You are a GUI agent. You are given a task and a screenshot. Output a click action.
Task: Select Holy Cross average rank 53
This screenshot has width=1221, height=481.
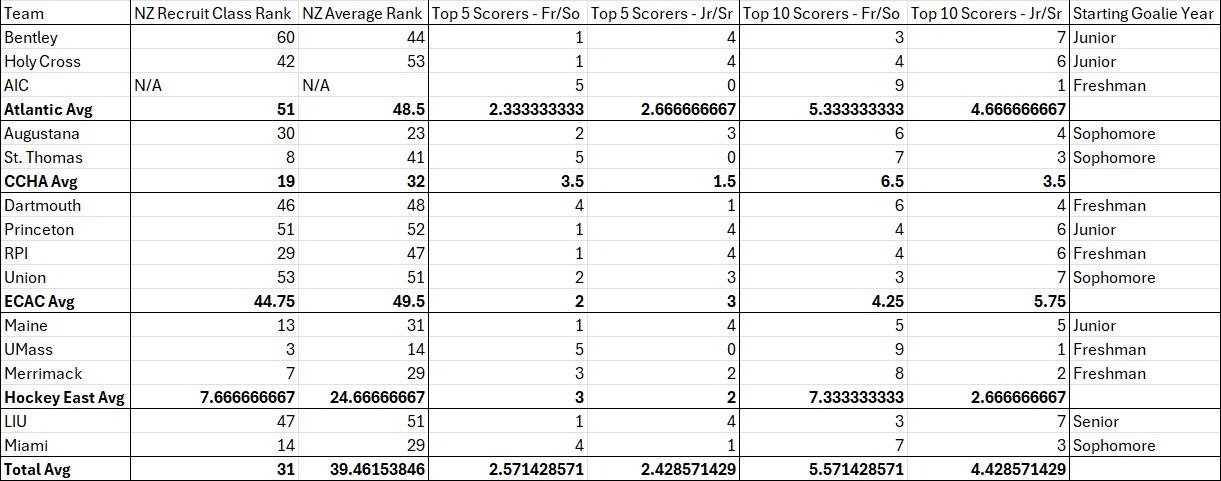click(x=364, y=62)
